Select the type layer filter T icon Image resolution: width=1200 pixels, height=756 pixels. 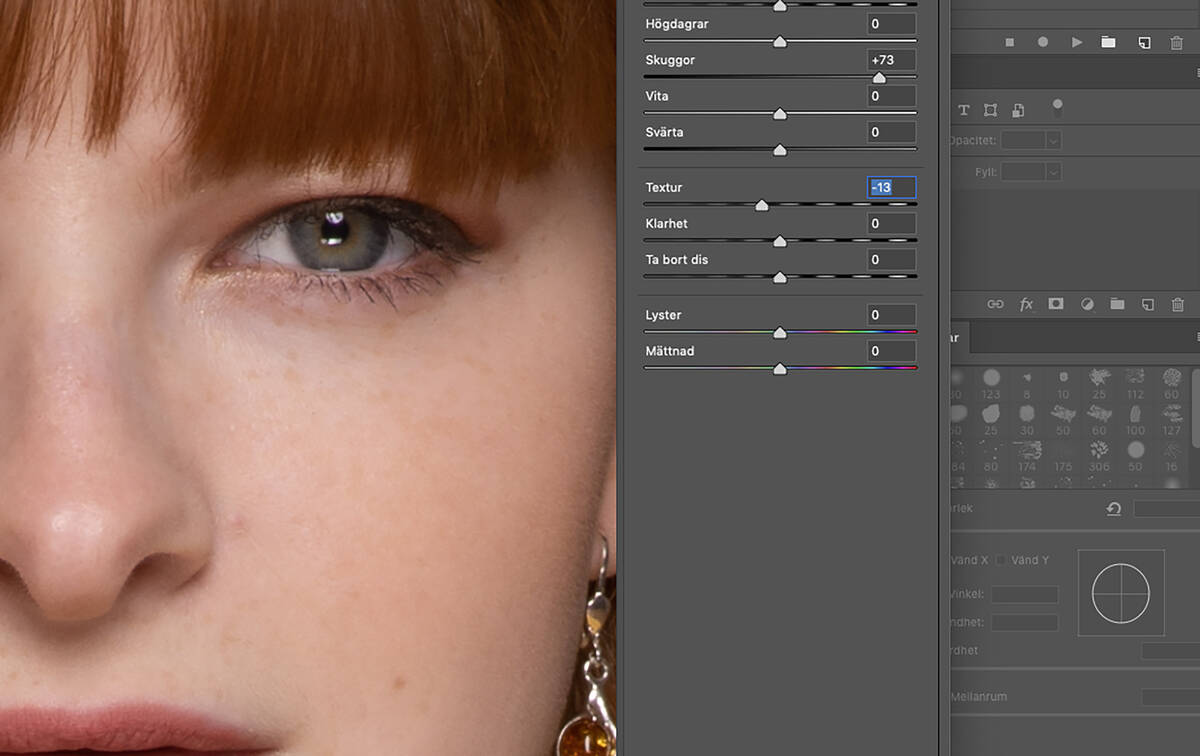[964, 110]
